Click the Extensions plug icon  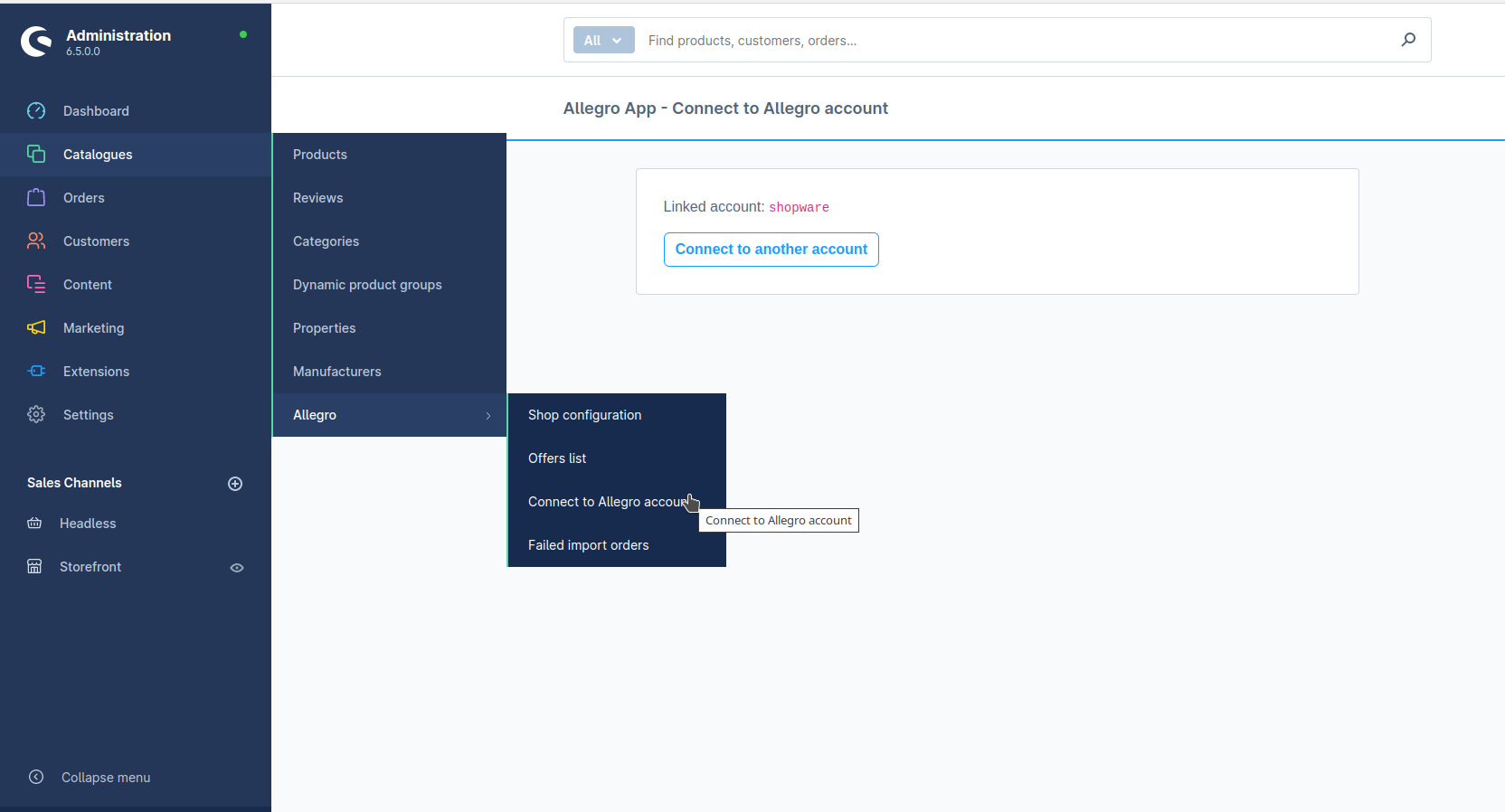click(x=36, y=371)
